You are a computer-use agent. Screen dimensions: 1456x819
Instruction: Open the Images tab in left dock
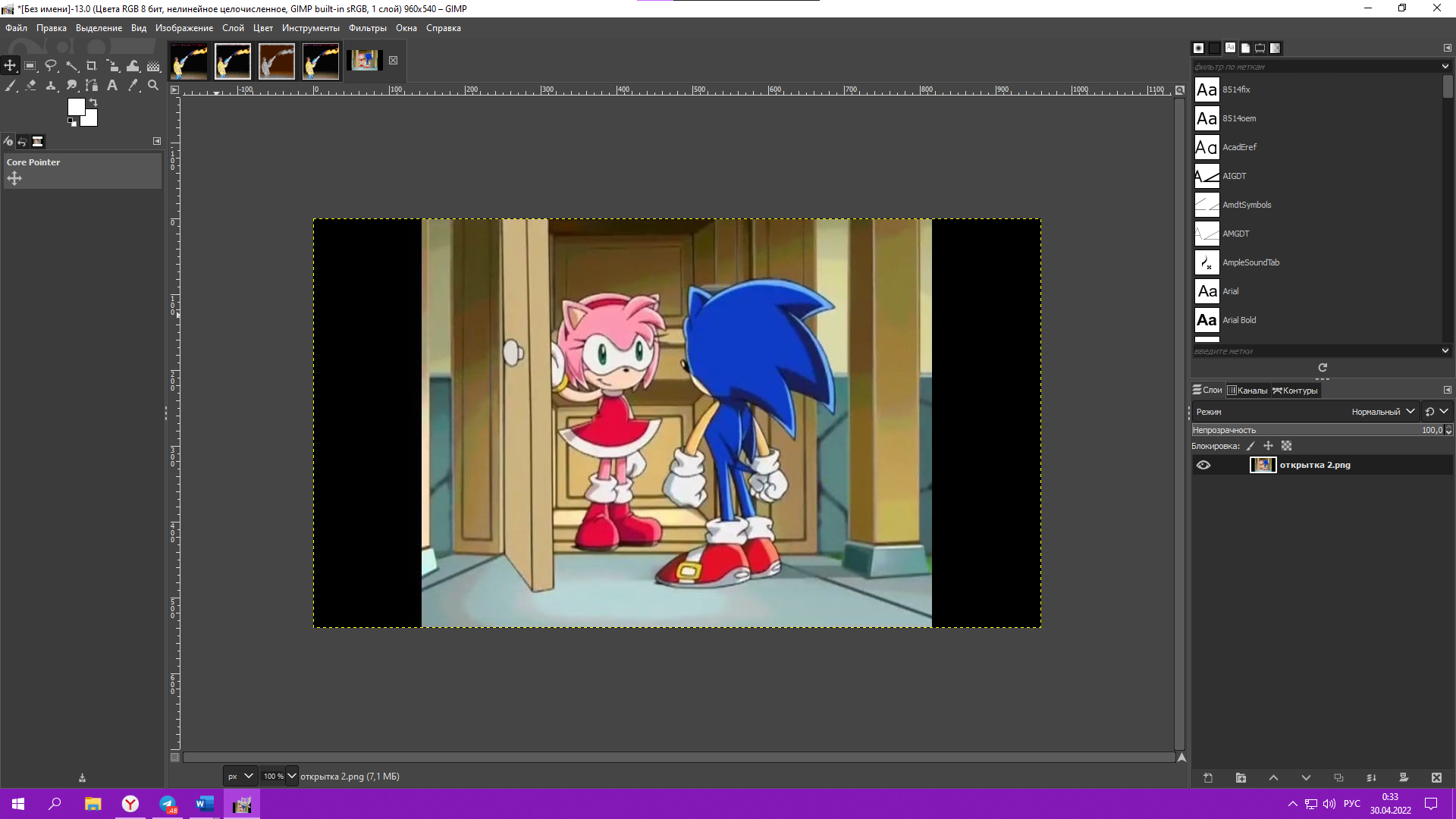click(38, 141)
